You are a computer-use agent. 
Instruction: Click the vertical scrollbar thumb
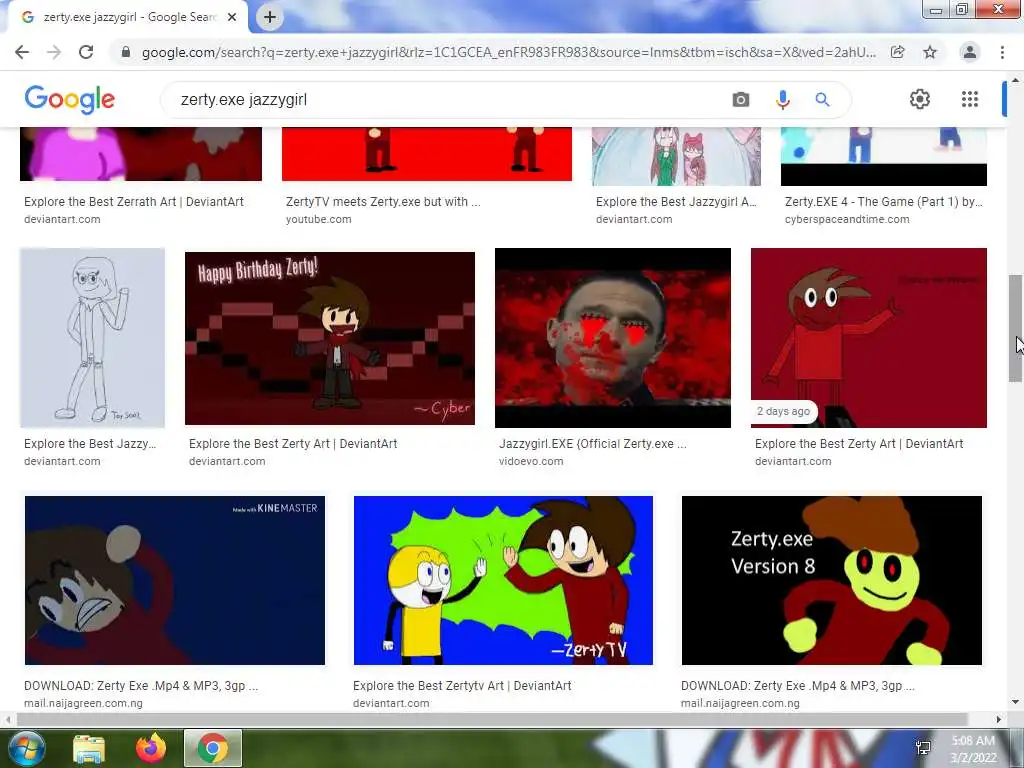click(1015, 328)
